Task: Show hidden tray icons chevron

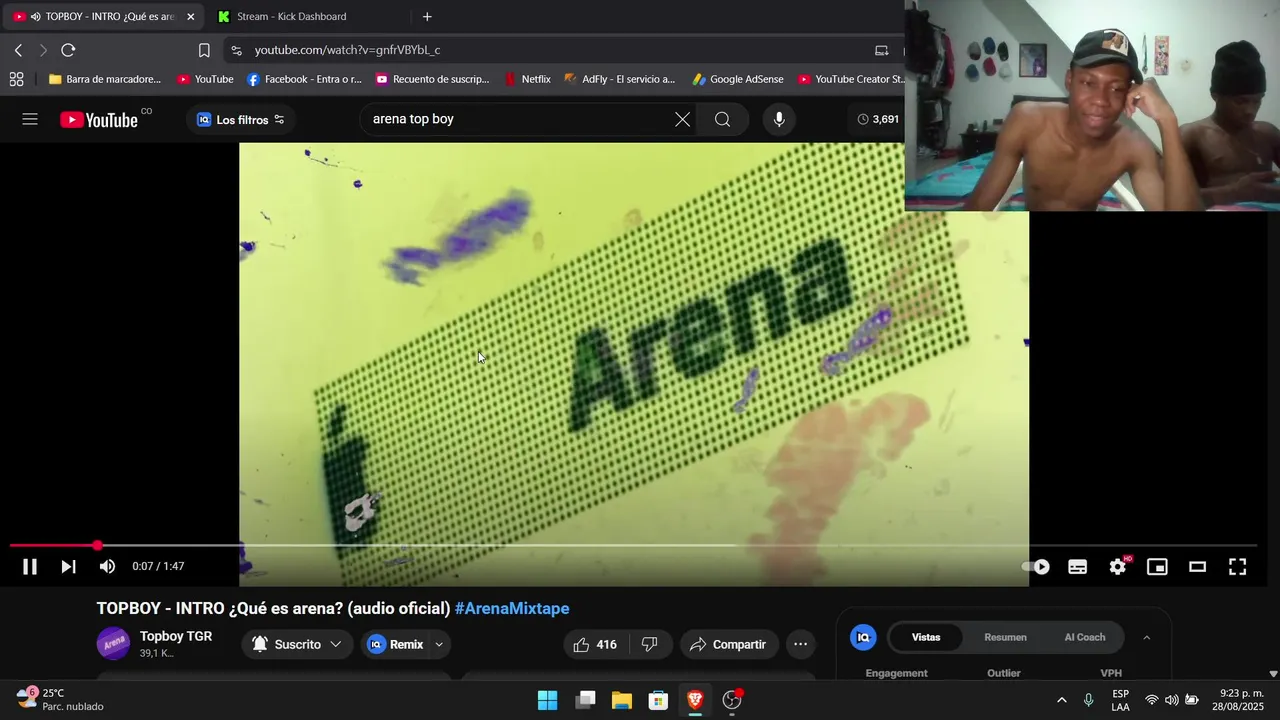Action: point(1061,700)
